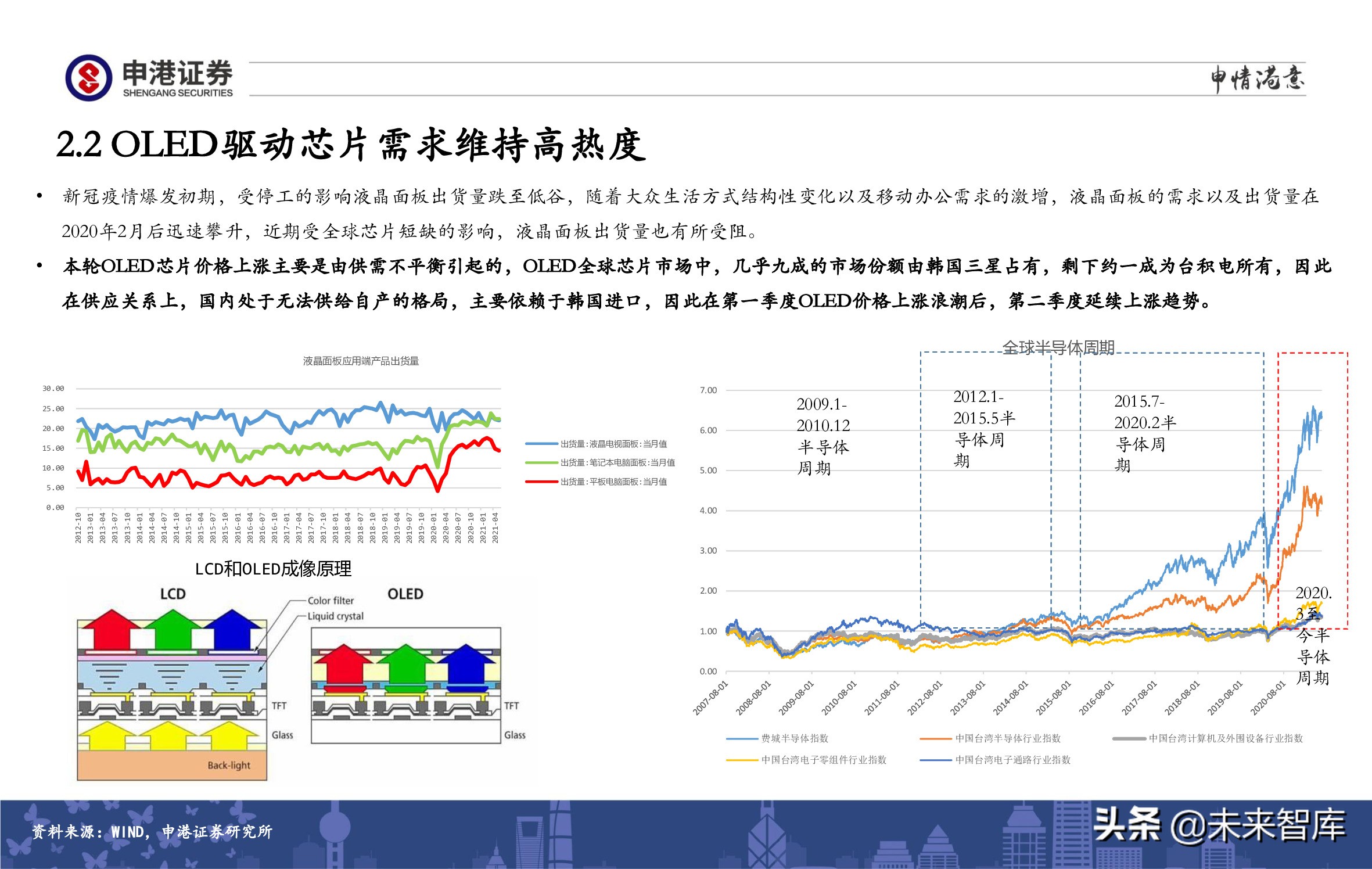
Task: Click the legend entry 中国台湾电子通路行业指数
Action: [995, 760]
